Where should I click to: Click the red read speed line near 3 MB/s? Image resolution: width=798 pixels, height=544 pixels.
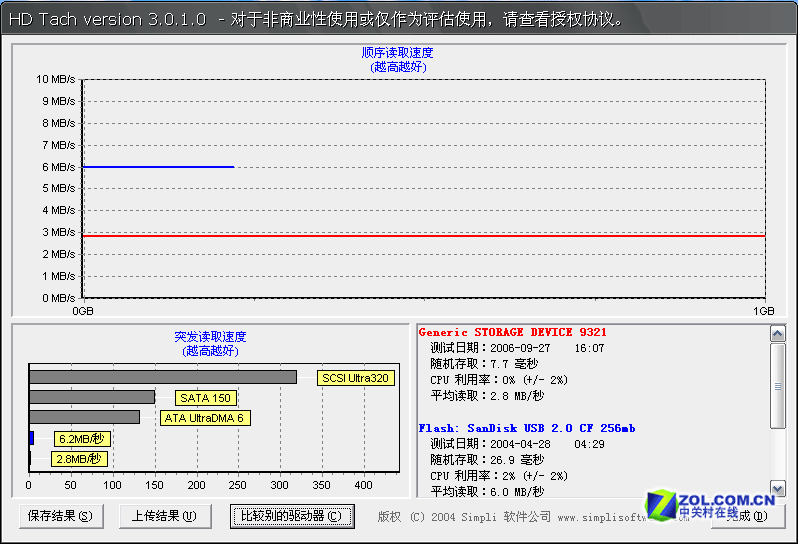(424, 236)
